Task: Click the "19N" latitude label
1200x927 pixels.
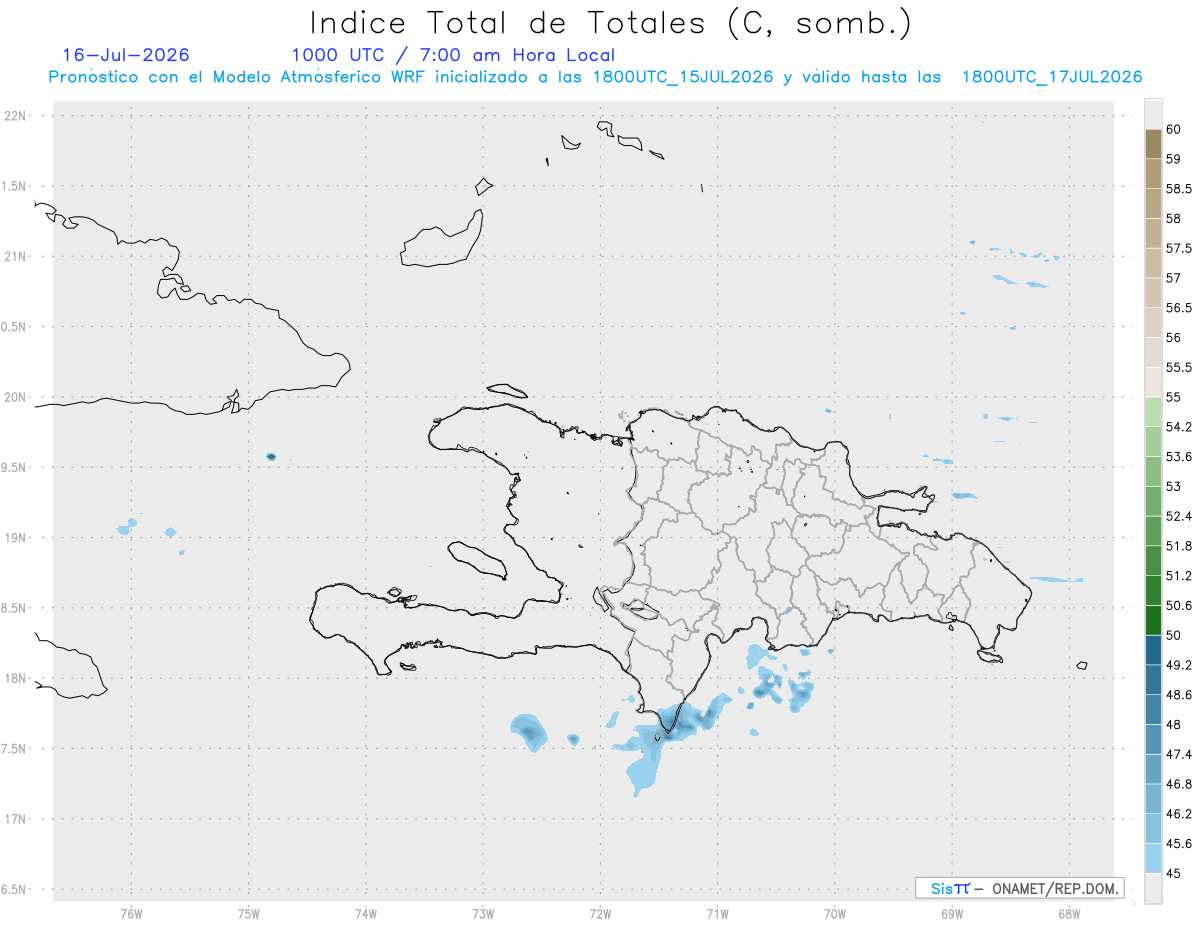Action: tap(17, 538)
